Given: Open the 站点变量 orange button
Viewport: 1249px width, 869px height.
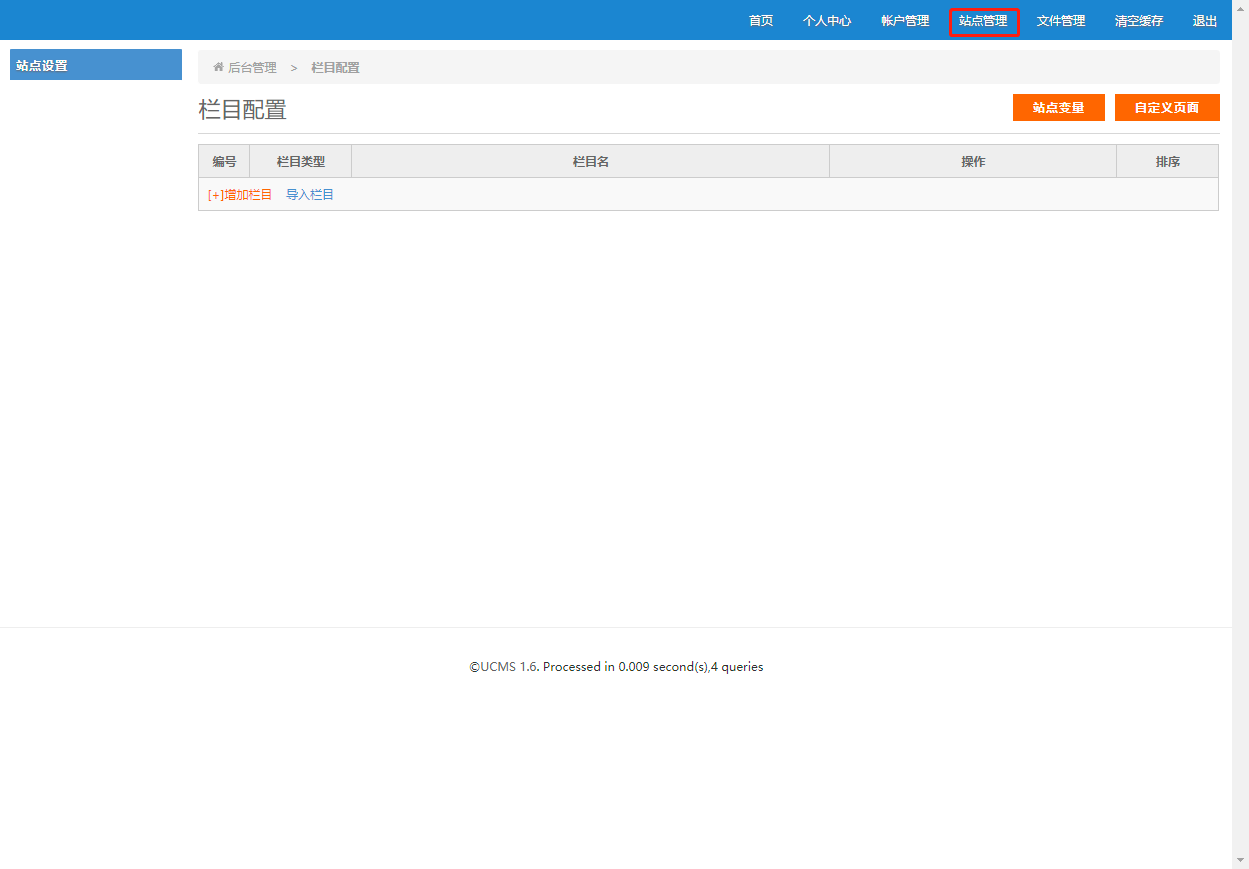Looking at the screenshot, I should [1059, 108].
